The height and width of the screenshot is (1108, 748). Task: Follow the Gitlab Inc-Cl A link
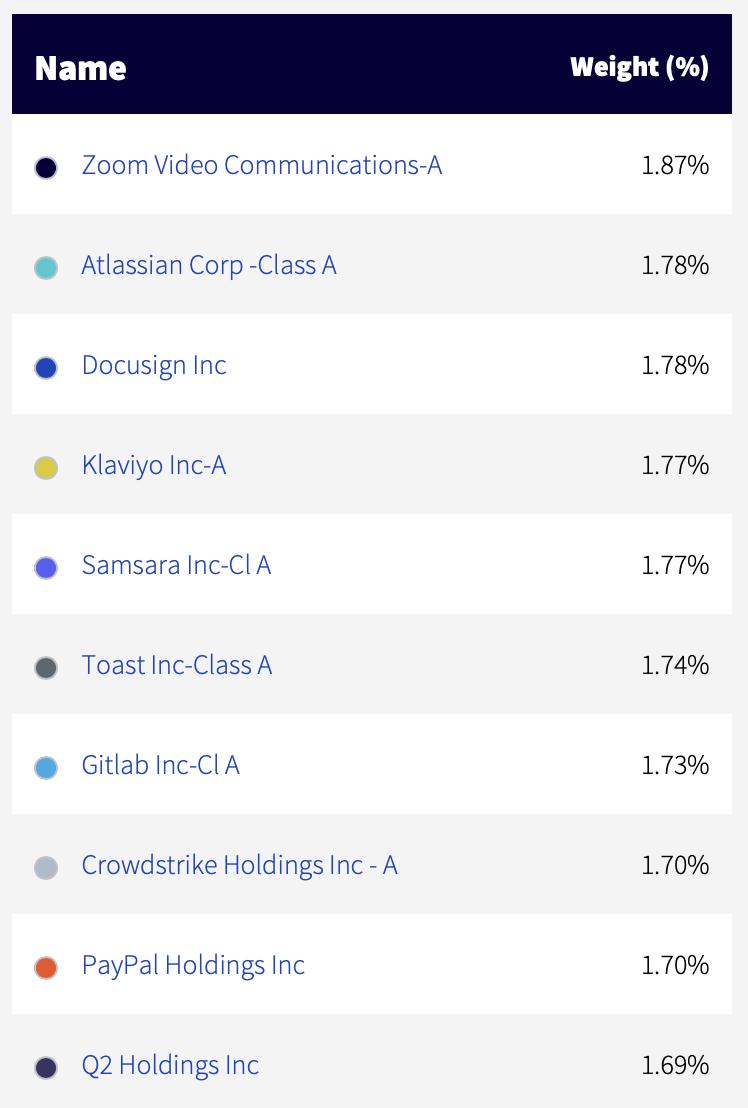(x=161, y=765)
